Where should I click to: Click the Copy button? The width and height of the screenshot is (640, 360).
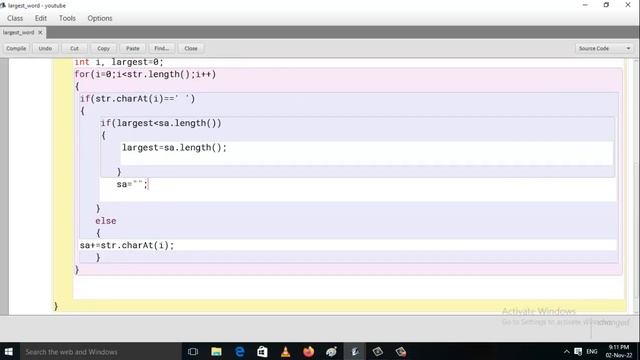[x=103, y=48]
